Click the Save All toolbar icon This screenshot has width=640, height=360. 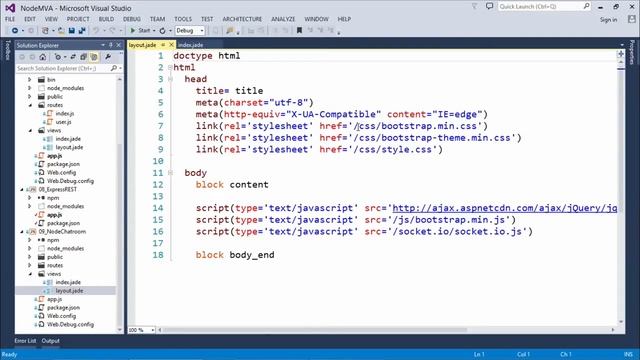pyautogui.click(x=82, y=31)
